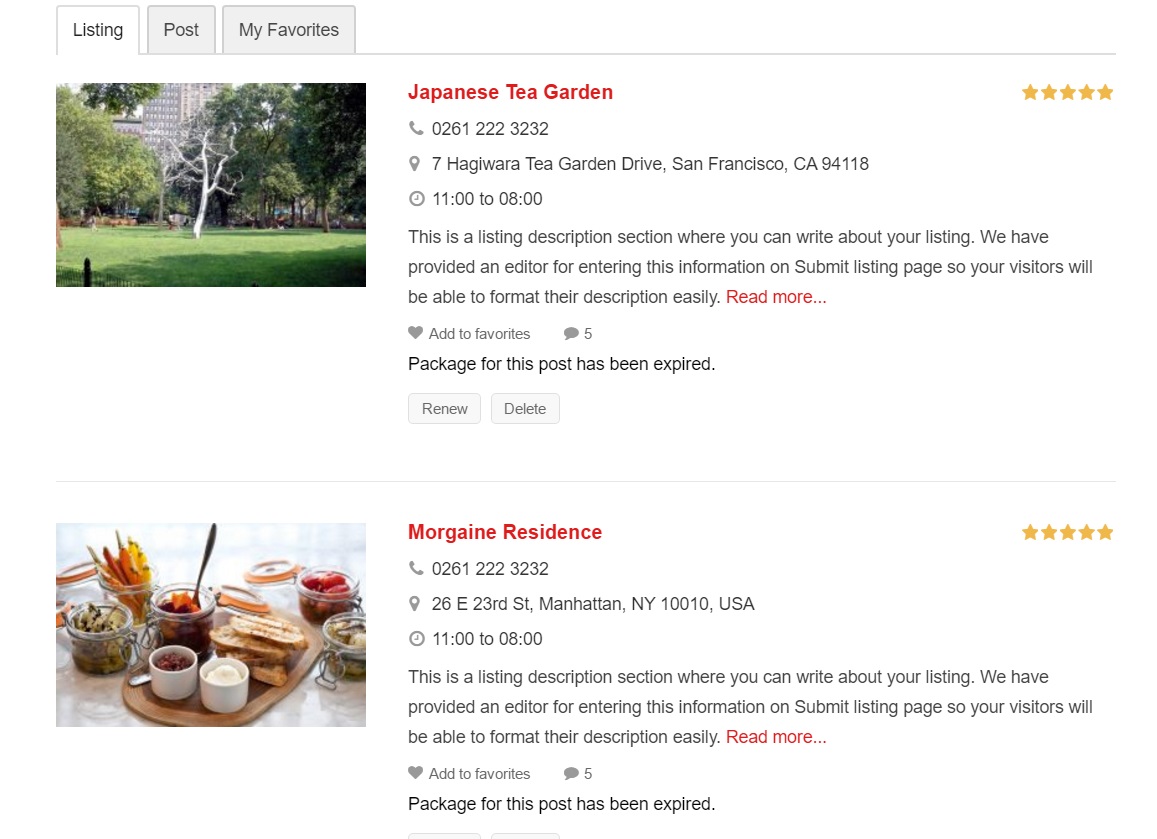The height and width of the screenshot is (839, 1157).
Task: Click the clock icon in Japanese Tea Garden
Action: 417,198
